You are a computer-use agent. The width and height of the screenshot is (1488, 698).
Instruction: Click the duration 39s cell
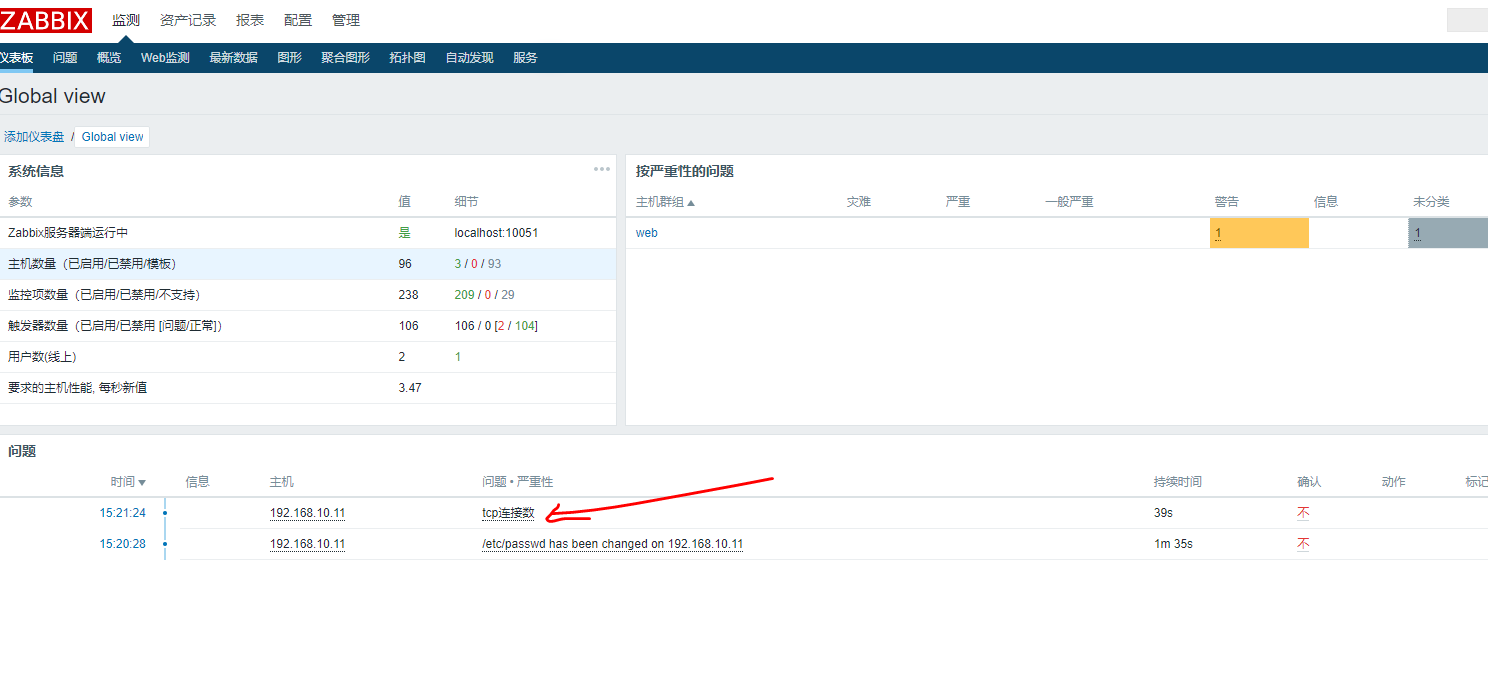coord(1163,513)
